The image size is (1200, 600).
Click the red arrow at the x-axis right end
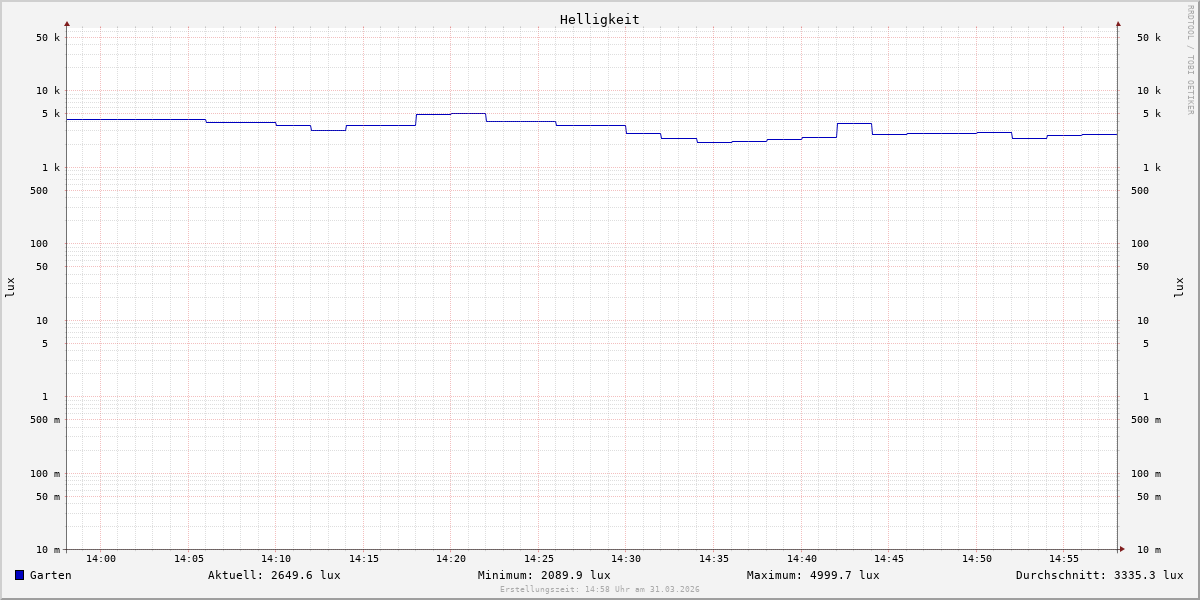(x=1122, y=549)
